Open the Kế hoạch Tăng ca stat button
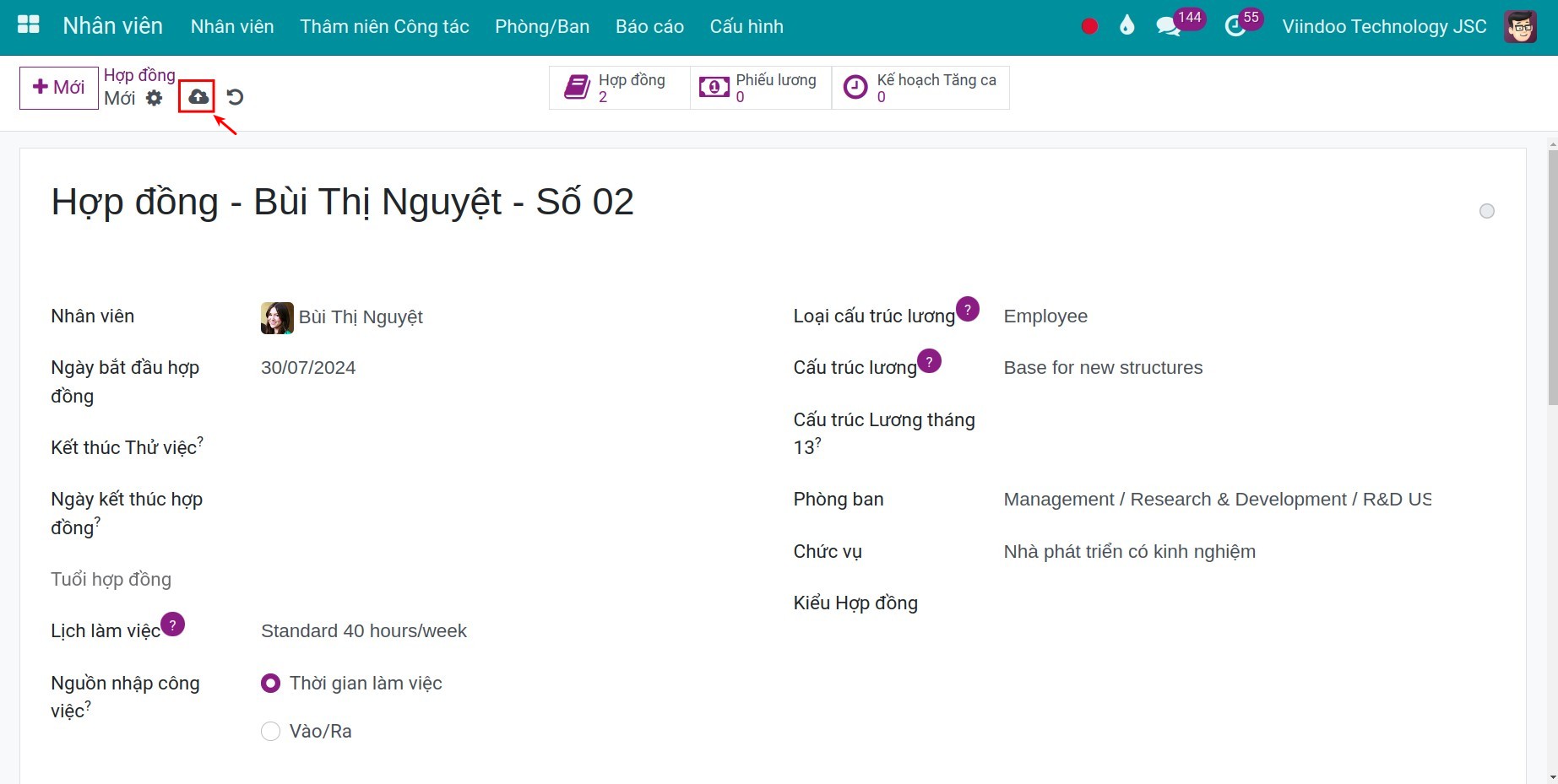 tap(920, 88)
